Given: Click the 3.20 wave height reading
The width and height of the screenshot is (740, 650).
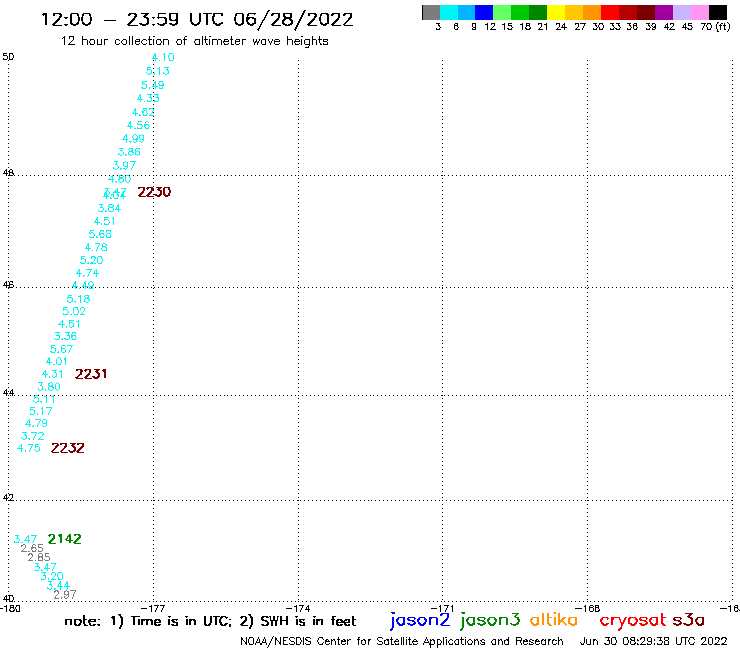Looking at the screenshot, I should [x=52, y=576].
